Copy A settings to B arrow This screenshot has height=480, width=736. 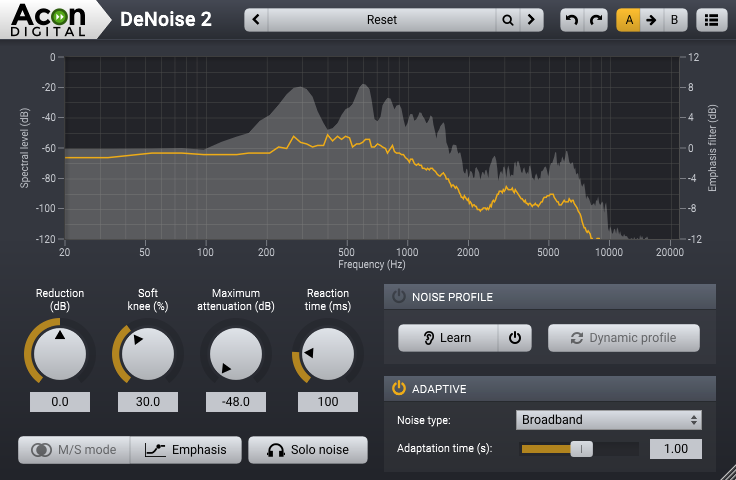(652, 20)
